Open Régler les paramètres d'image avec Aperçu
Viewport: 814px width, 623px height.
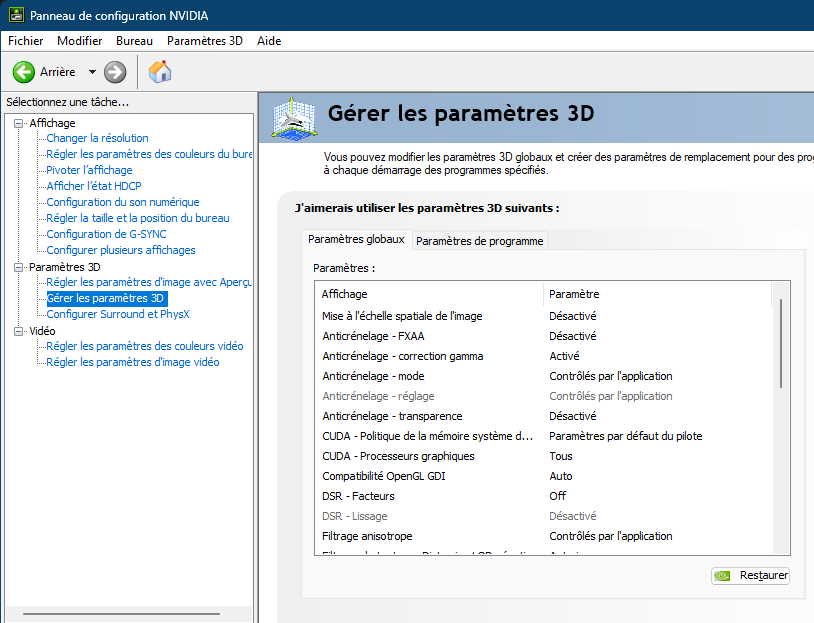(149, 282)
